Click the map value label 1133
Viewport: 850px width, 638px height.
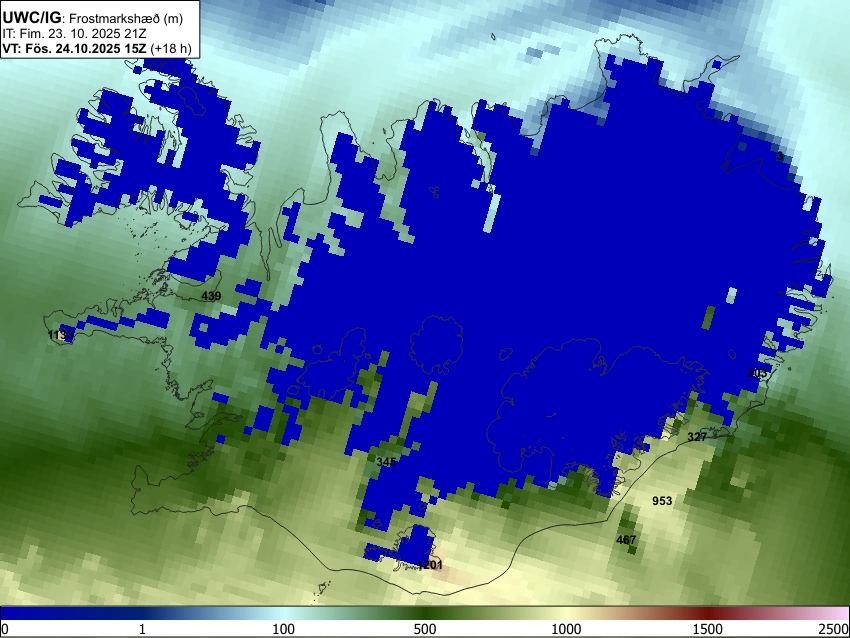point(60,335)
